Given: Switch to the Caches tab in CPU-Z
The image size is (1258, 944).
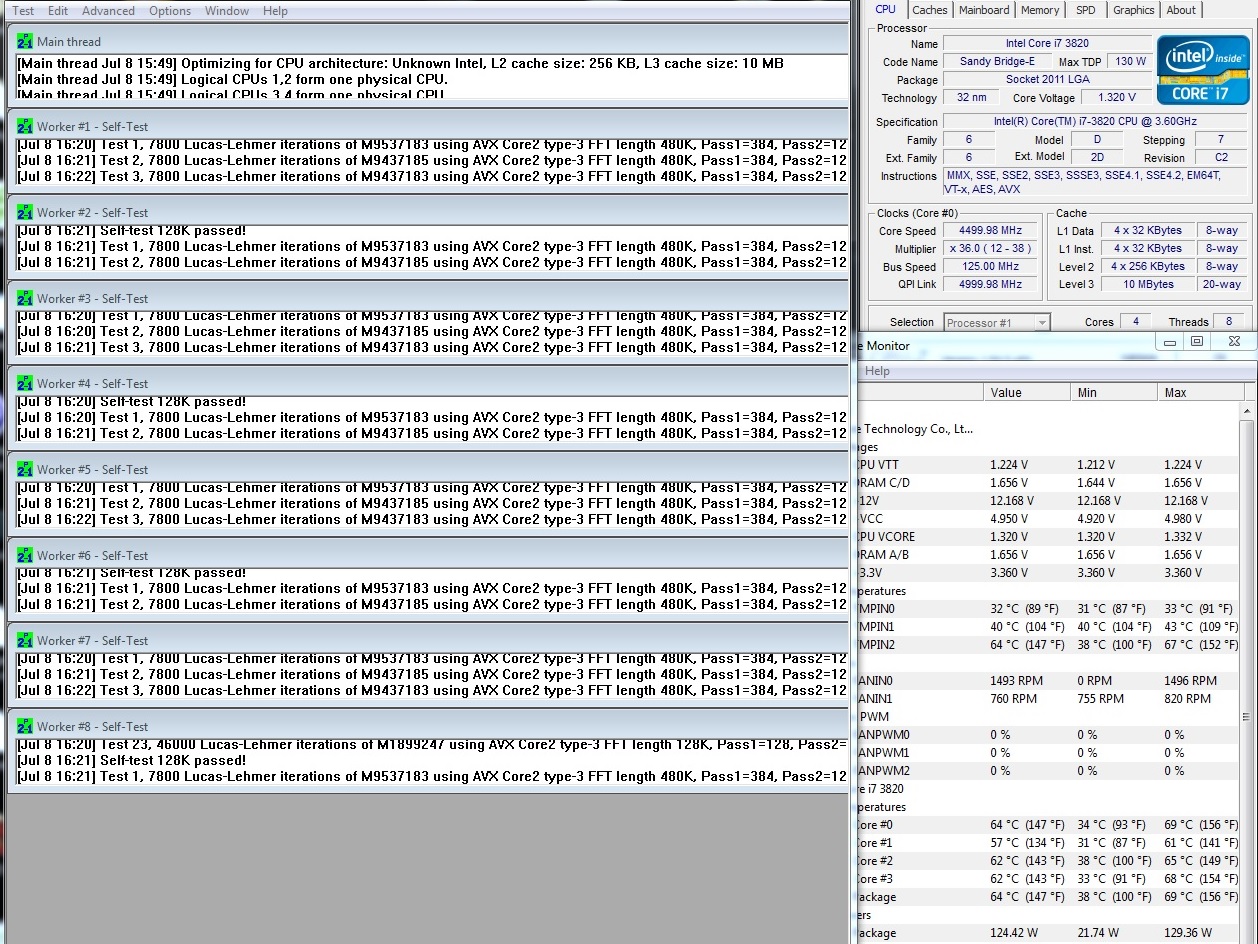Looking at the screenshot, I should pos(929,10).
